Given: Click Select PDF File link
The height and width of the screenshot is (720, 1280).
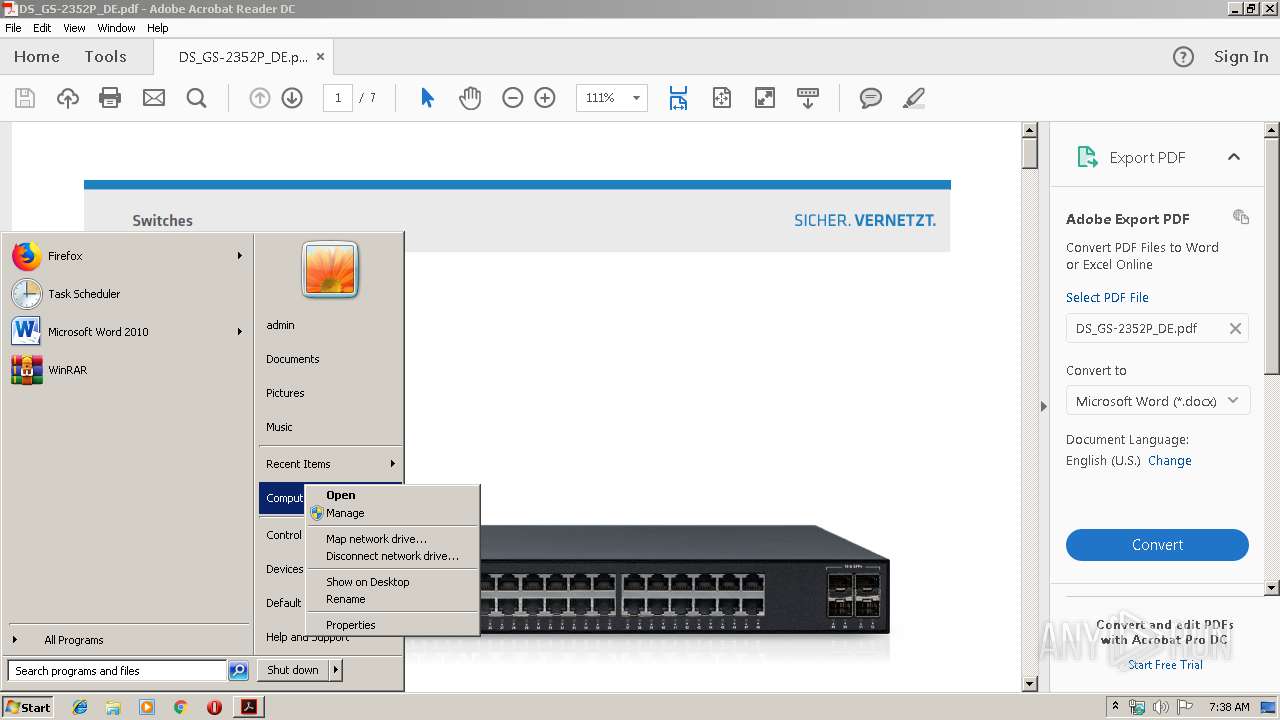Looking at the screenshot, I should pyautogui.click(x=1107, y=298).
